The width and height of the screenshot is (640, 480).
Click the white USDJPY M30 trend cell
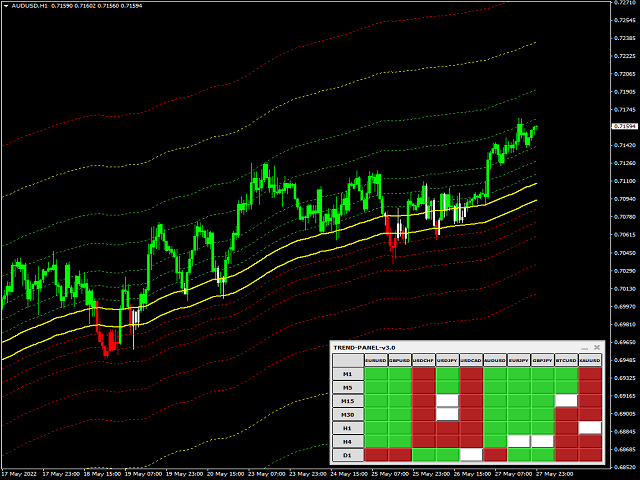[x=447, y=414]
